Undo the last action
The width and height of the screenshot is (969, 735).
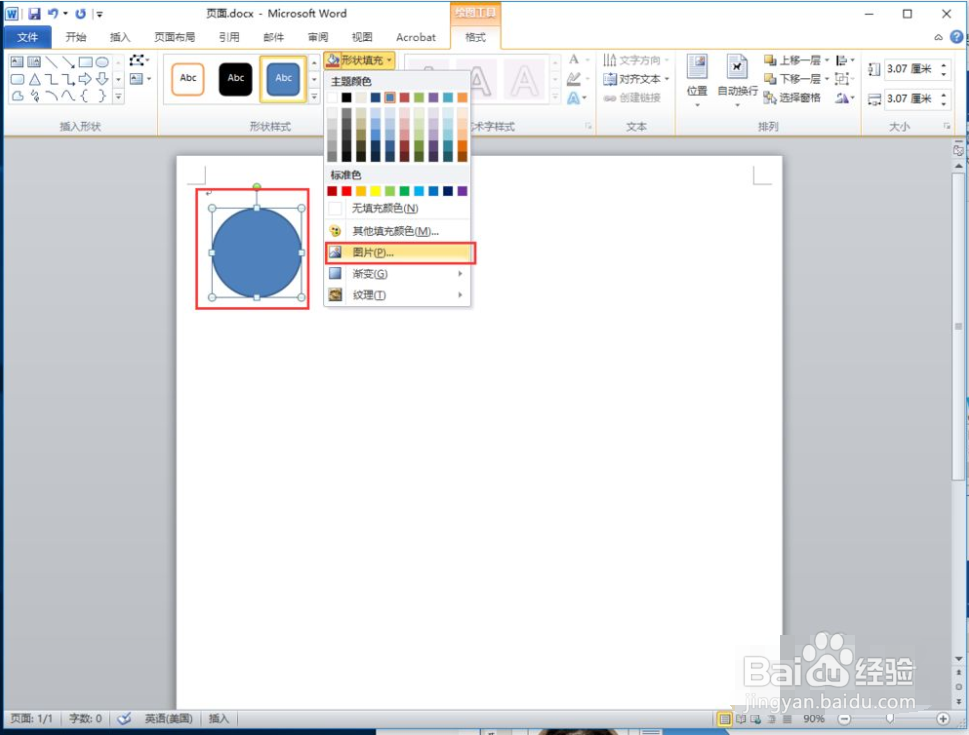coord(53,13)
